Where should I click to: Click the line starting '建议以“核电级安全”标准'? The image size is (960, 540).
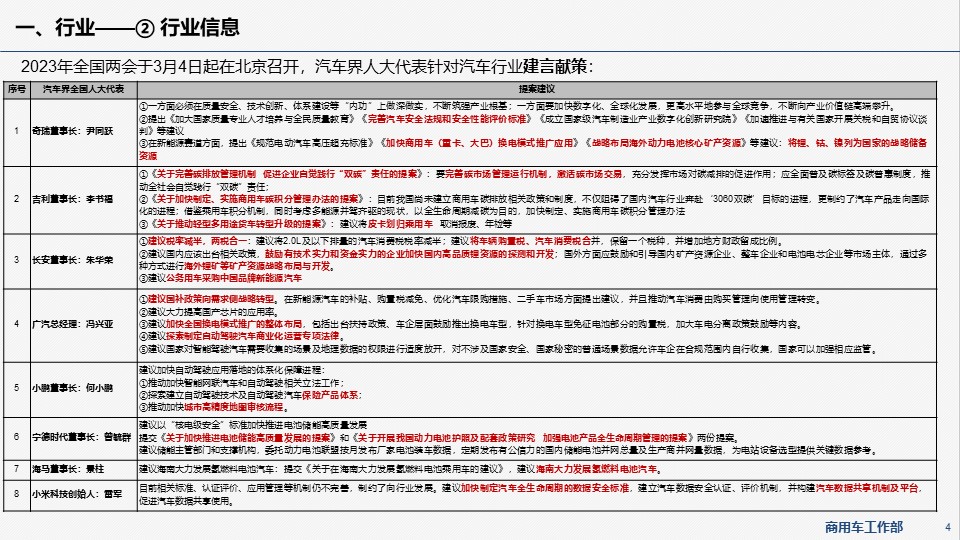coord(253,425)
